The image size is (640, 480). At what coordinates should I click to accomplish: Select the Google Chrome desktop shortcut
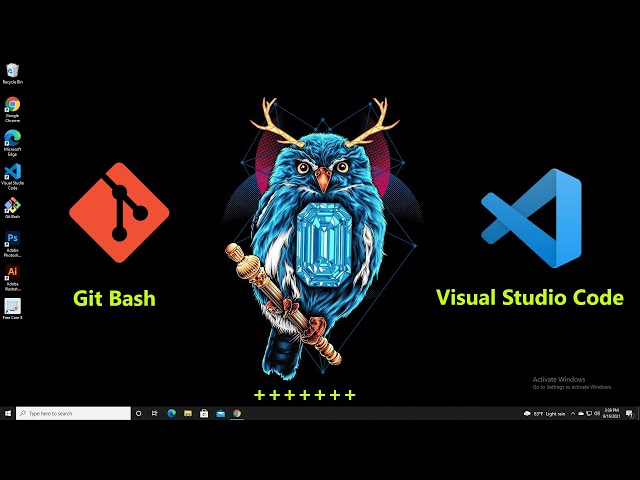point(12,109)
